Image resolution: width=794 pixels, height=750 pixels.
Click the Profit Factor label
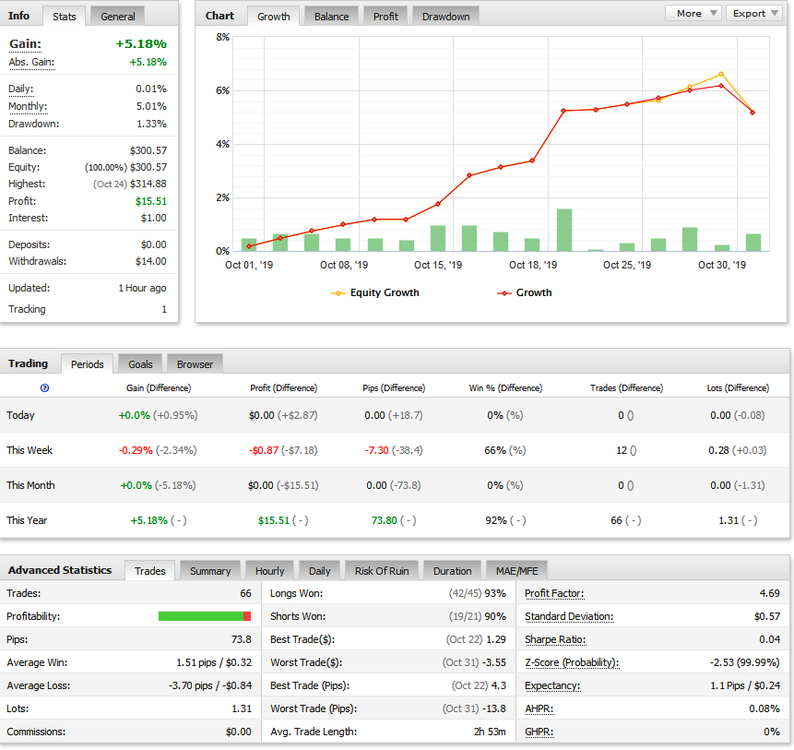pos(554,594)
